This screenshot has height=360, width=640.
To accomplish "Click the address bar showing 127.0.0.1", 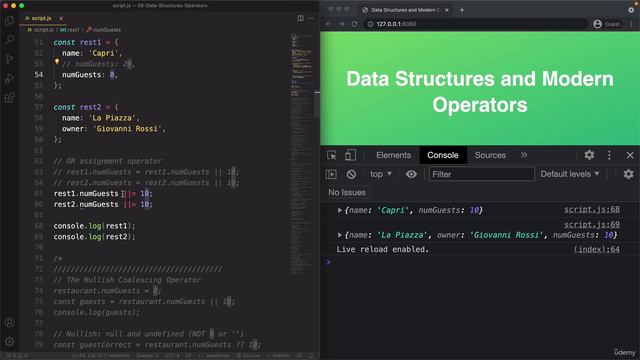I will point(476,24).
